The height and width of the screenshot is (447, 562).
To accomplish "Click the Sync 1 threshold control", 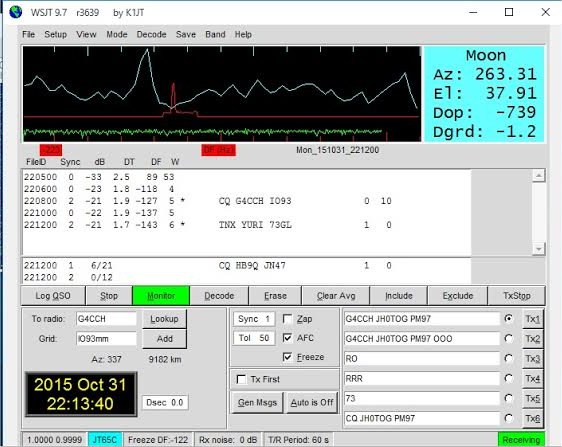I will [254, 319].
